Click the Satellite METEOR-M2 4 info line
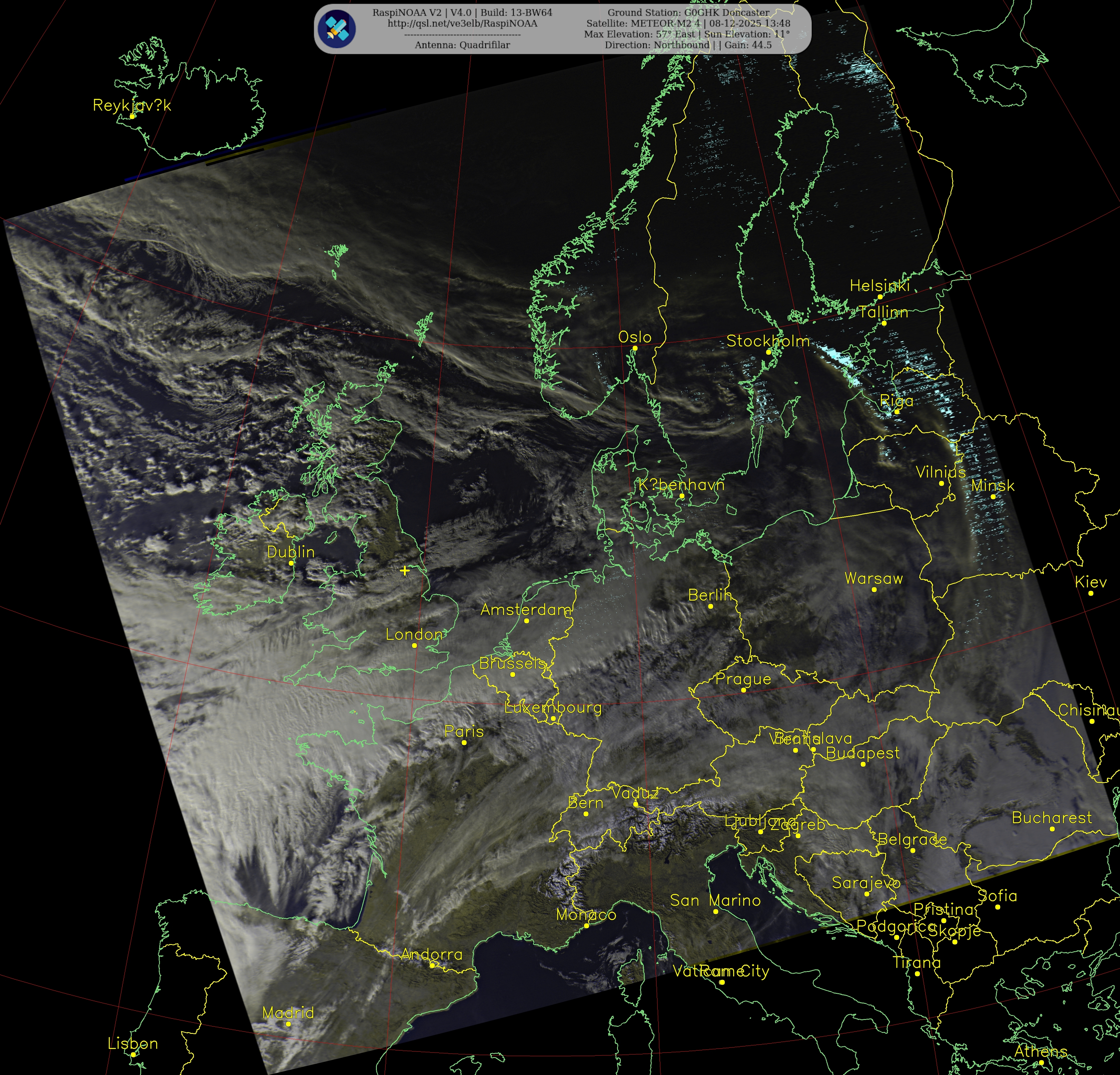1120x1075 pixels. [x=688, y=24]
